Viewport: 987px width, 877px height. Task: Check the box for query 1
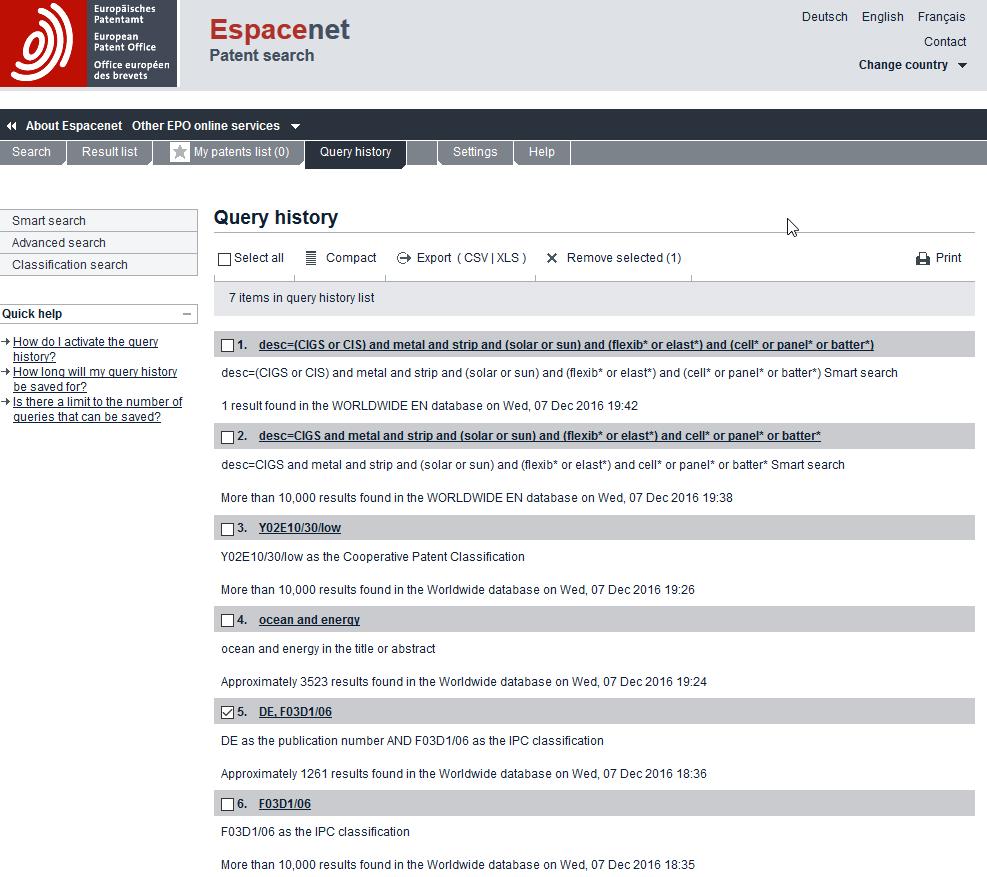pos(227,345)
